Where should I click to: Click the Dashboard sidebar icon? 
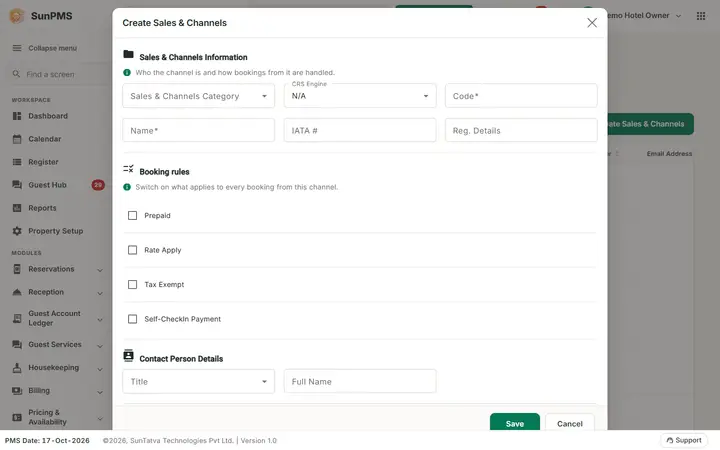tap(17, 116)
